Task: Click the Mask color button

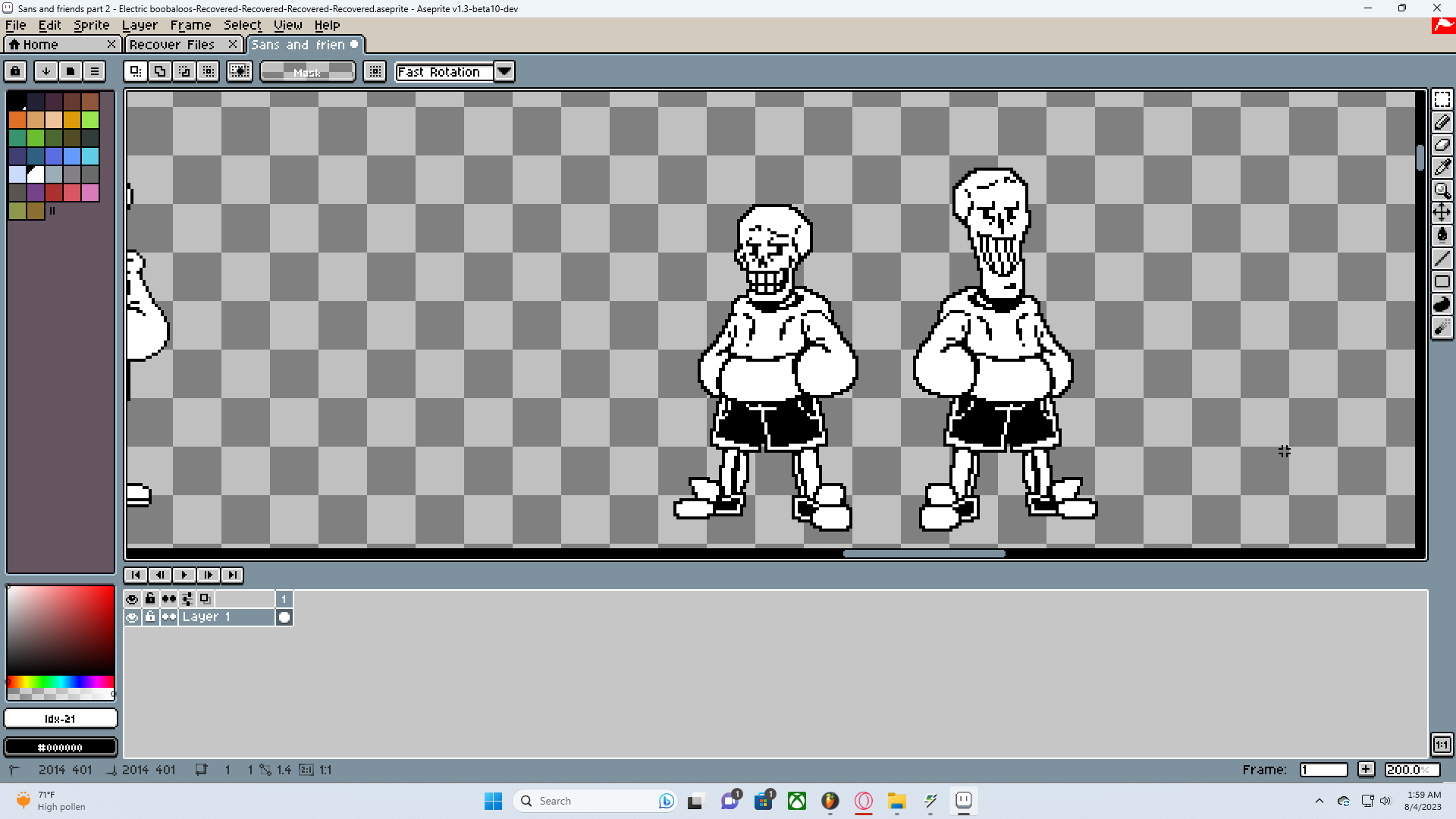Action: (x=307, y=72)
